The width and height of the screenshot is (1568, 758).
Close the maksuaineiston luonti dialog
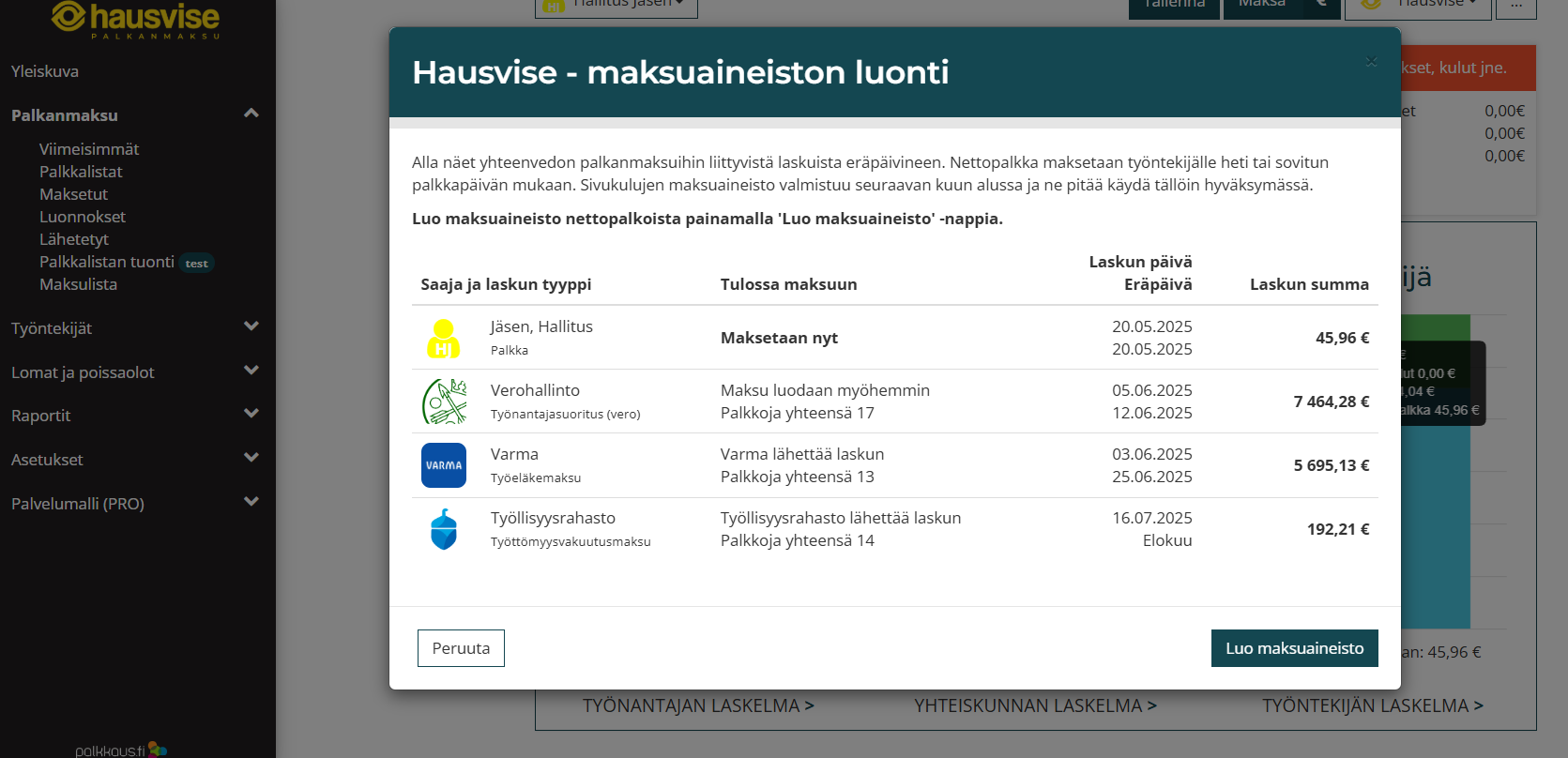[1371, 61]
